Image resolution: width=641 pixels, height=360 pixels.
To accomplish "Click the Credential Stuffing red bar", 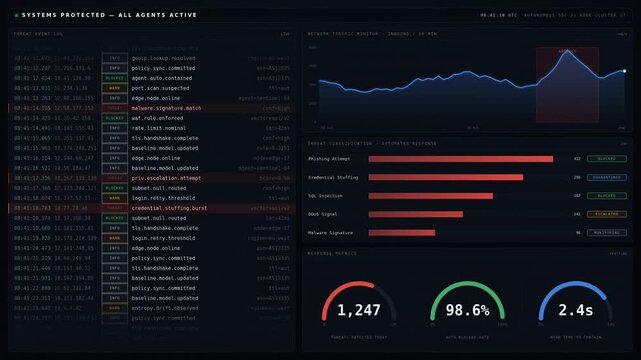I will tap(446, 177).
